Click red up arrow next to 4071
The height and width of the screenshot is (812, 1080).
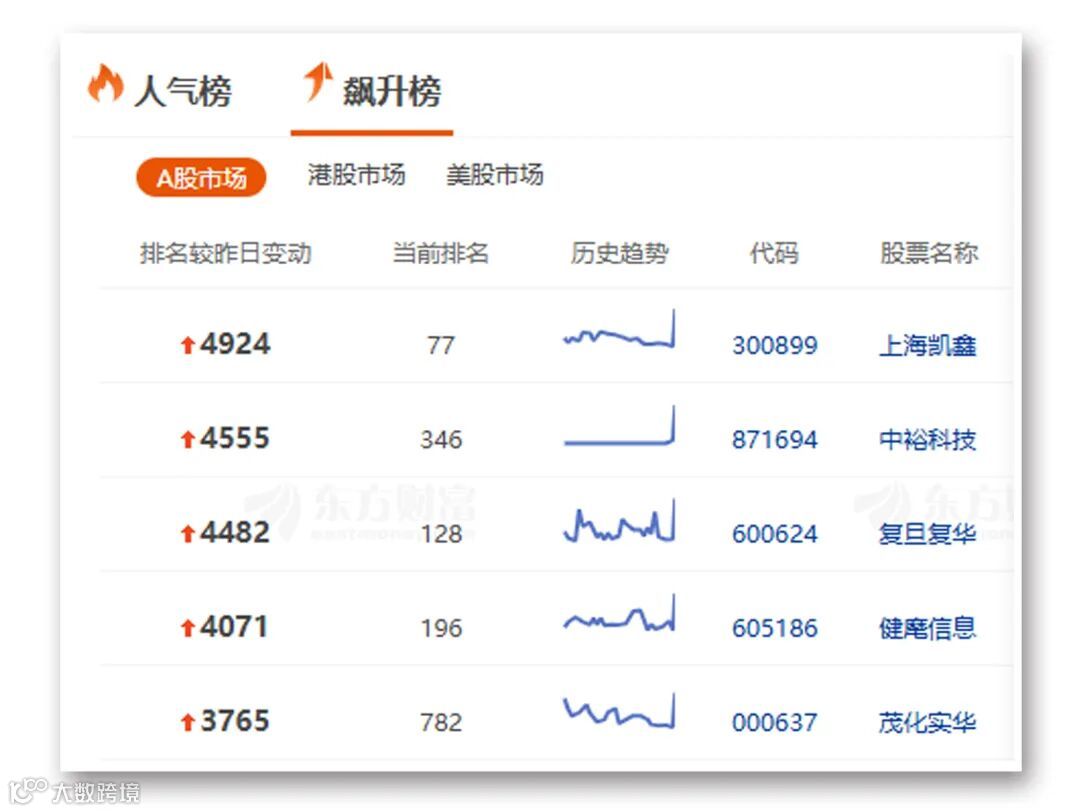tap(187, 628)
